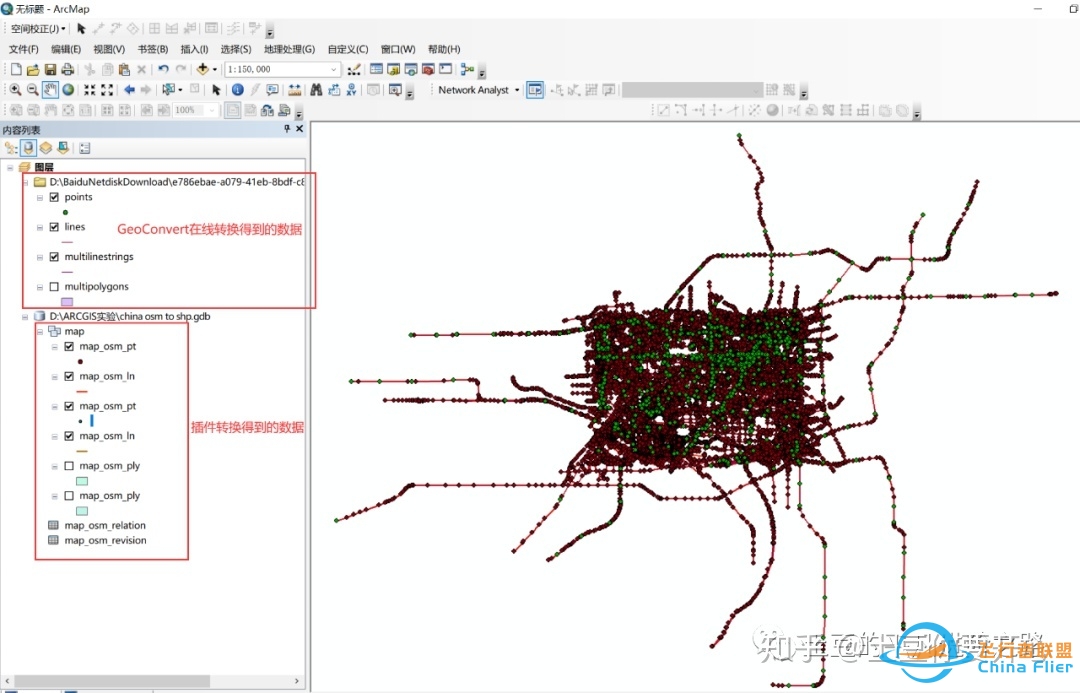The width and height of the screenshot is (1080, 693).
Task: Click Fixed Zoom In arrows
Action: (90, 90)
